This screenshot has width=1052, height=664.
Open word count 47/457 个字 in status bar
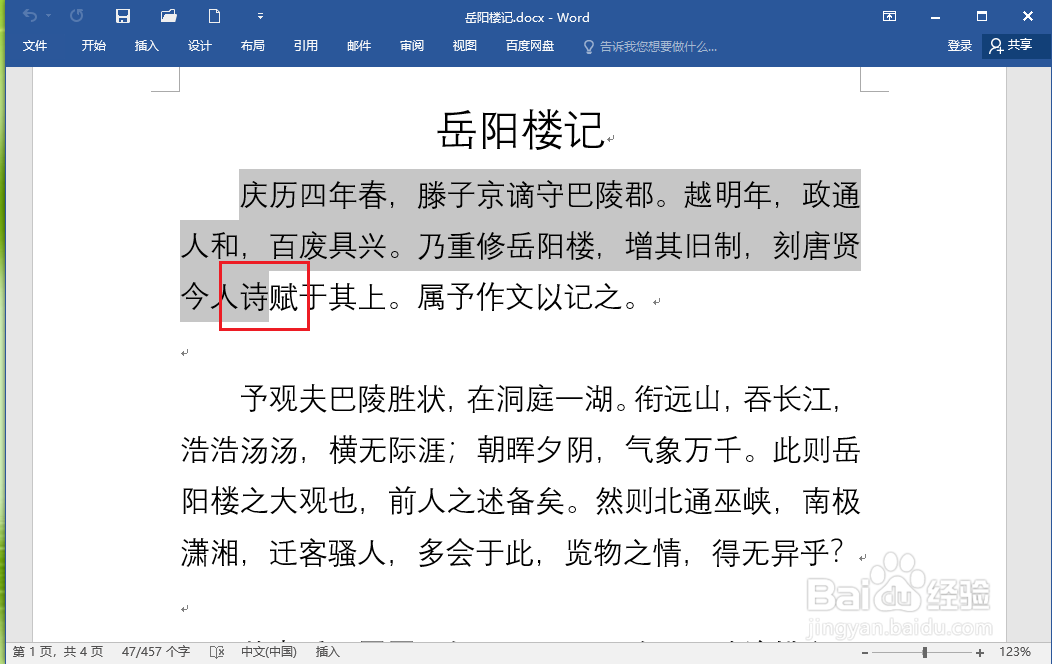156,652
